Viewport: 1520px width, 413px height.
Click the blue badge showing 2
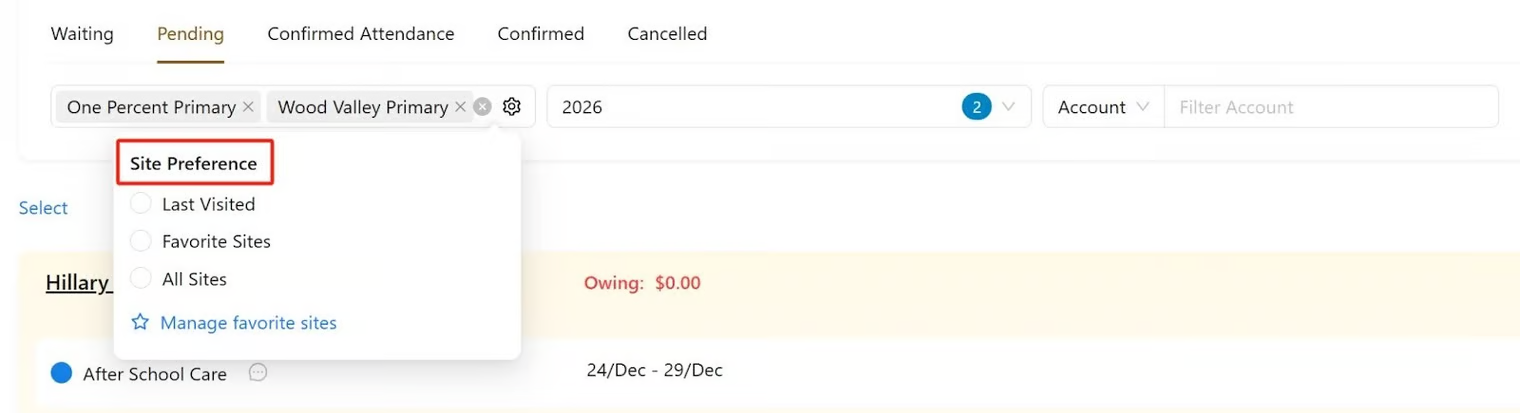pos(976,107)
